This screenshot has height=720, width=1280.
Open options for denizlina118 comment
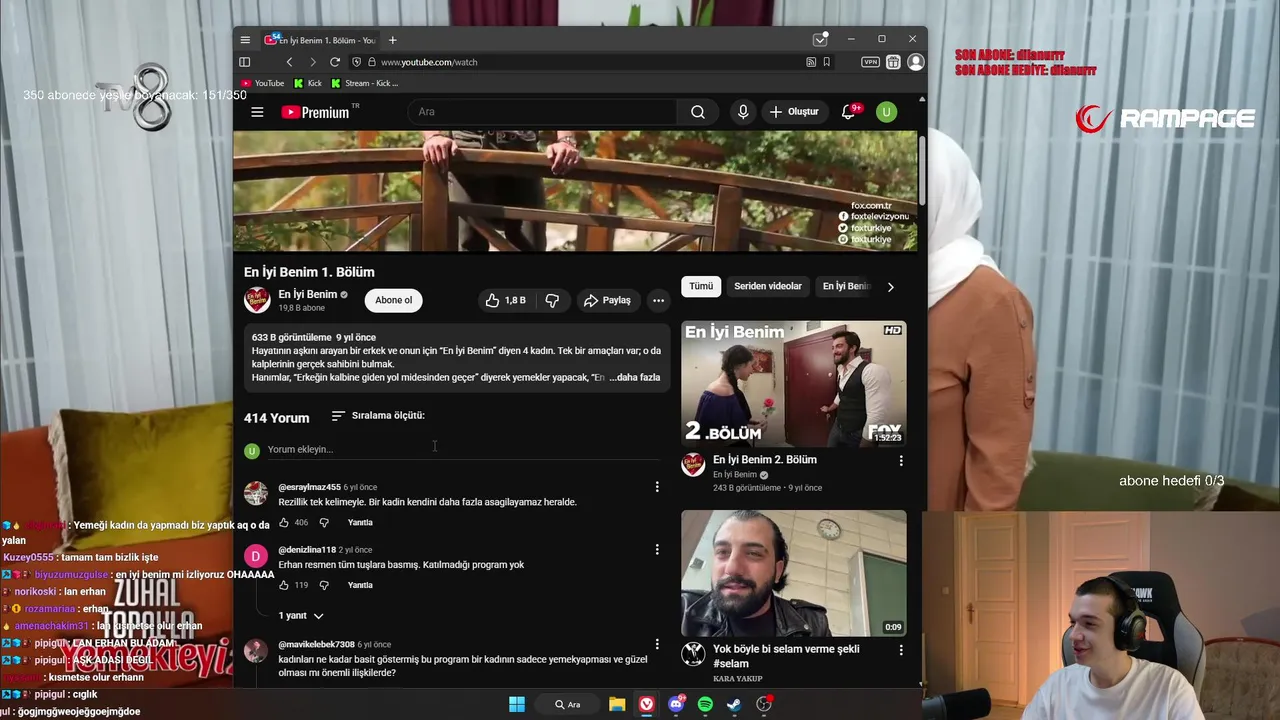(x=657, y=549)
